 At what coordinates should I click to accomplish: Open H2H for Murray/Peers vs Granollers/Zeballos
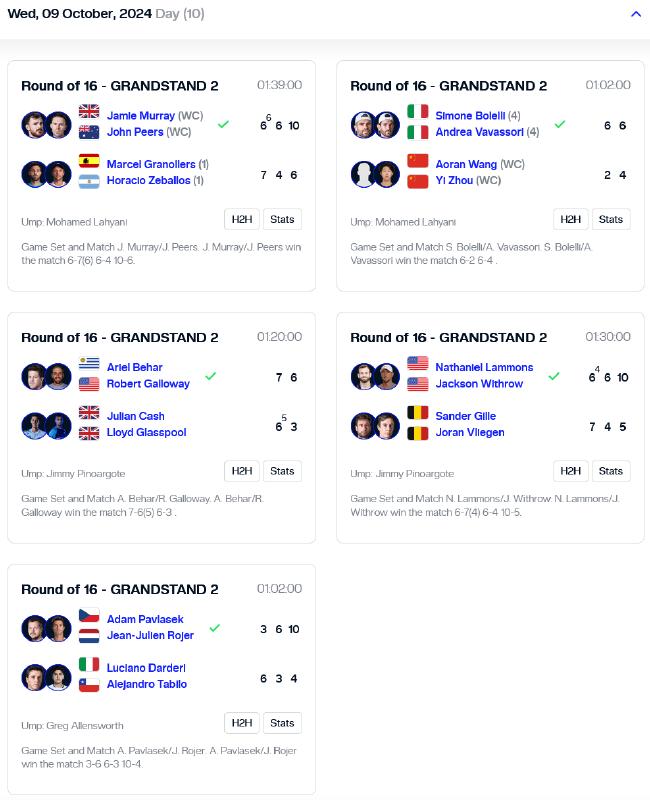click(242, 219)
